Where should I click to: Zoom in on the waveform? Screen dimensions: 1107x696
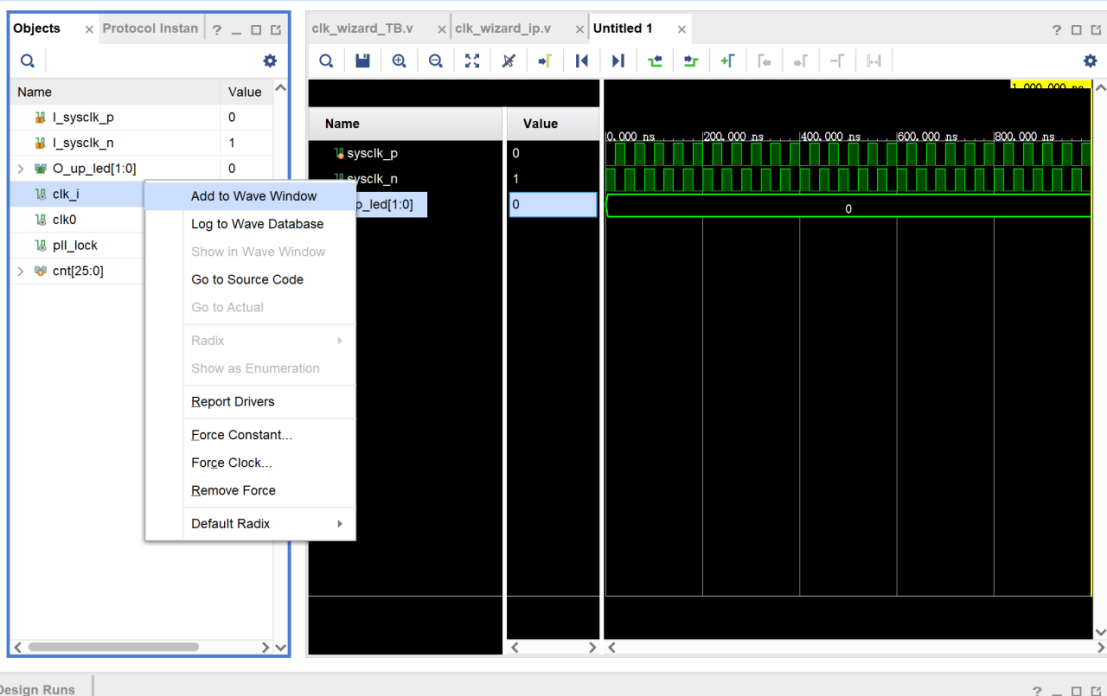(399, 61)
